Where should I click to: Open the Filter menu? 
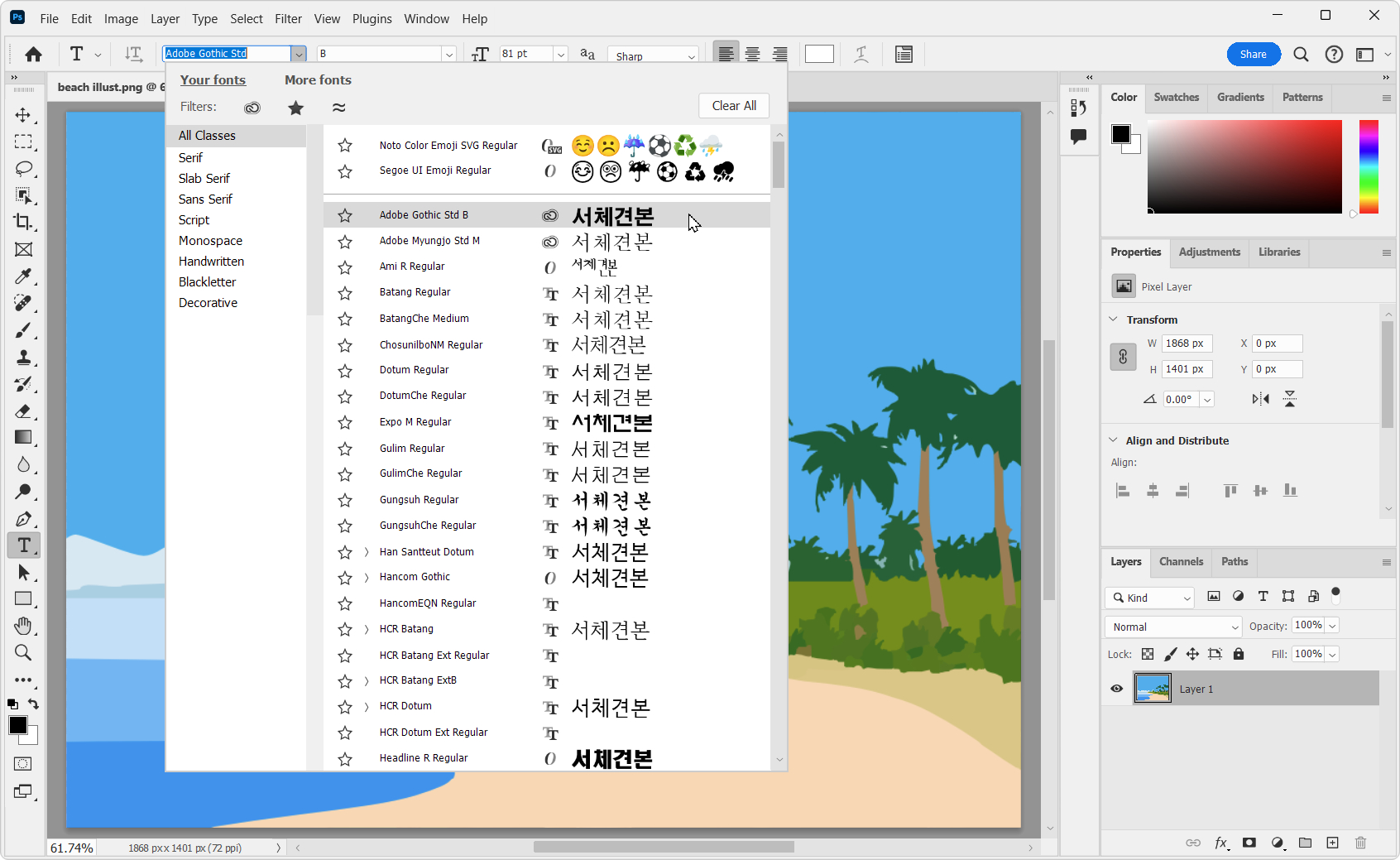point(288,18)
